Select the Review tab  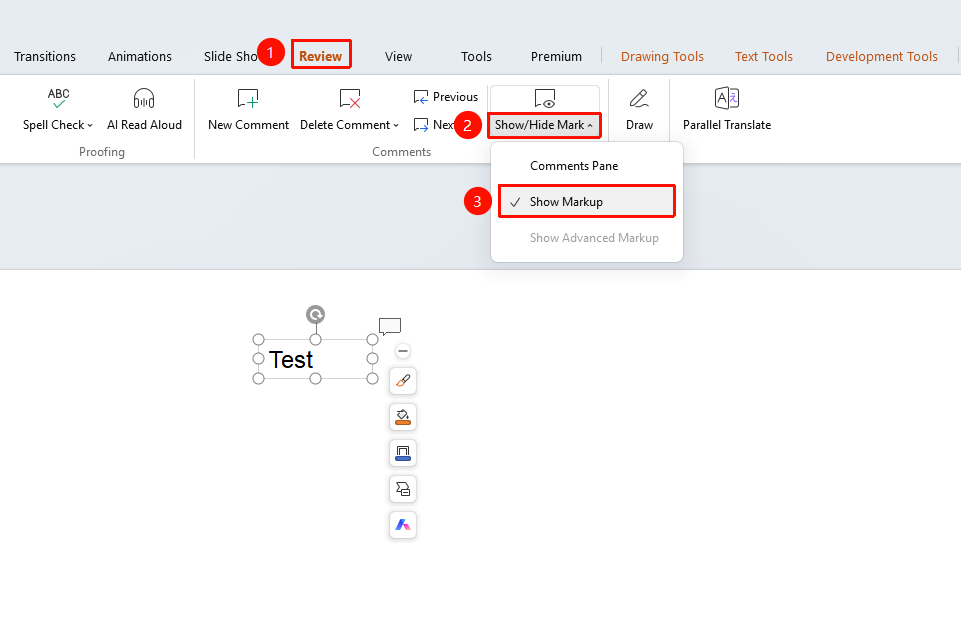click(x=321, y=56)
